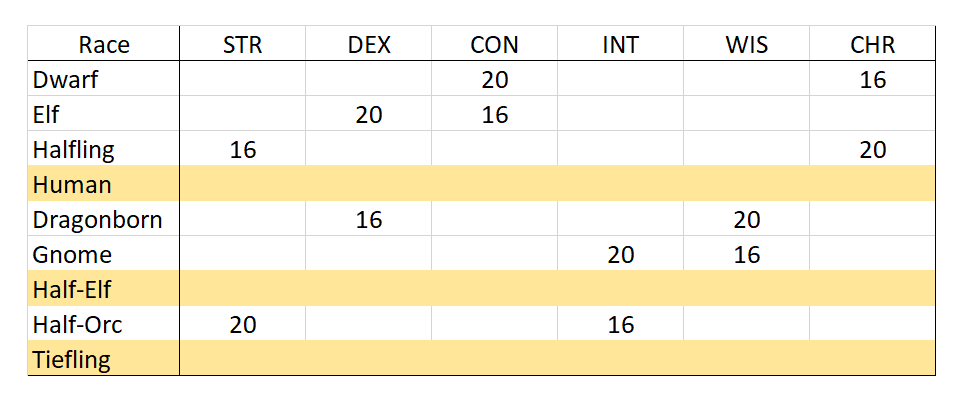Image resolution: width=962 pixels, height=398 pixels.
Task: Select Elf's DEX value of 20
Action: (x=368, y=113)
